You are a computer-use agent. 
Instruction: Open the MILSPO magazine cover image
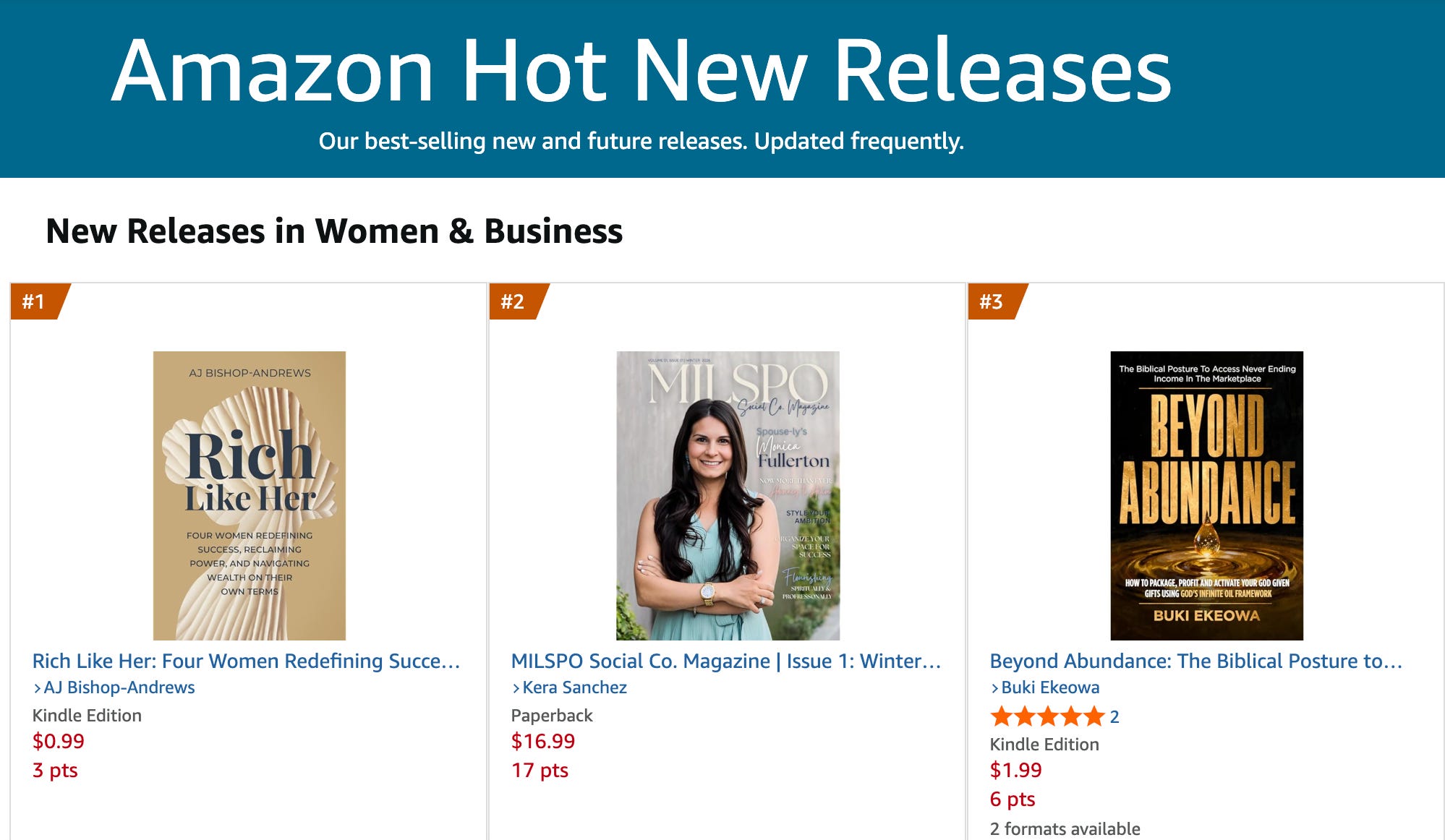pyautogui.click(x=728, y=496)
